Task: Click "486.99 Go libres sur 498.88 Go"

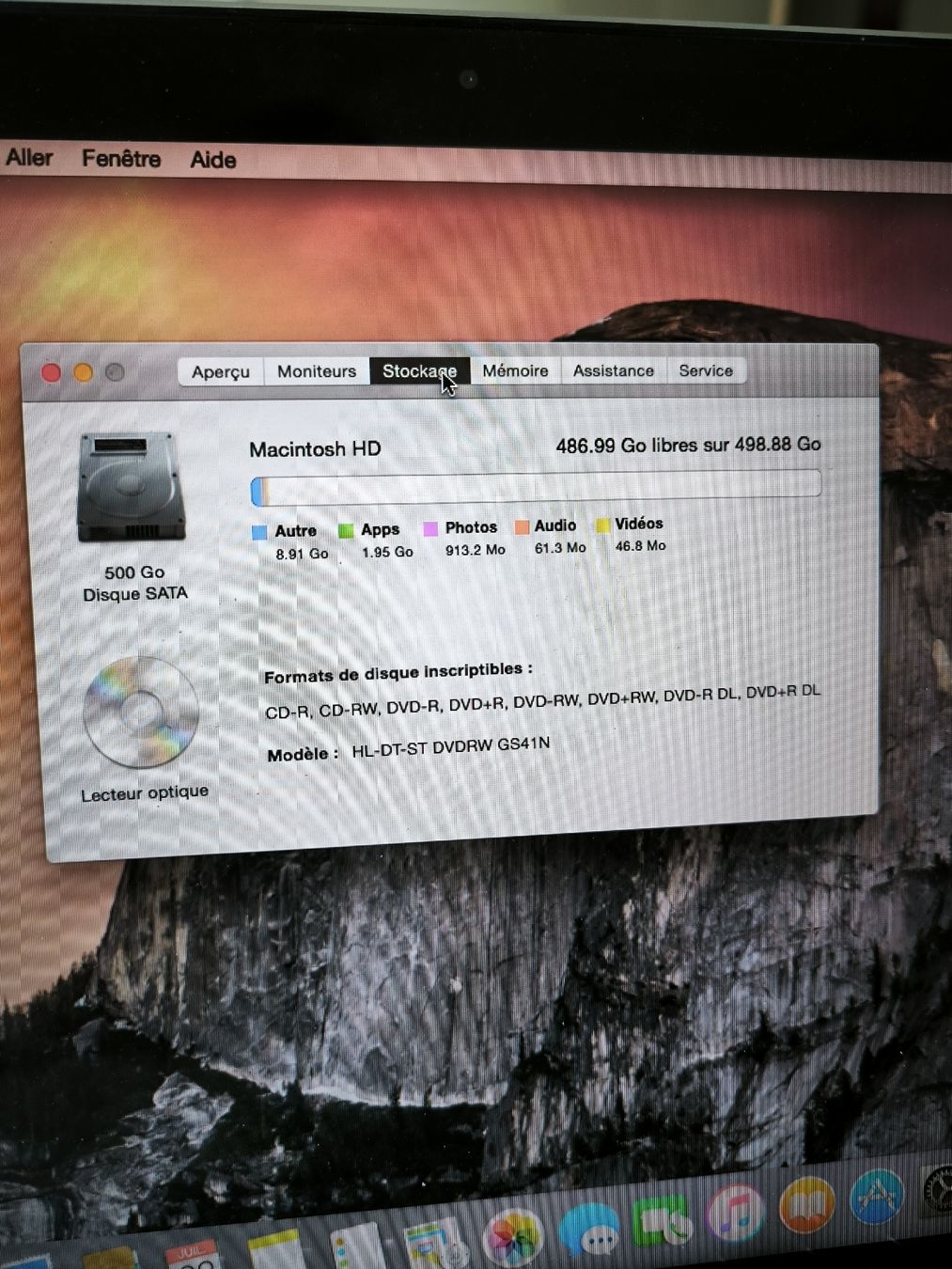Action: tap(688, 445)
